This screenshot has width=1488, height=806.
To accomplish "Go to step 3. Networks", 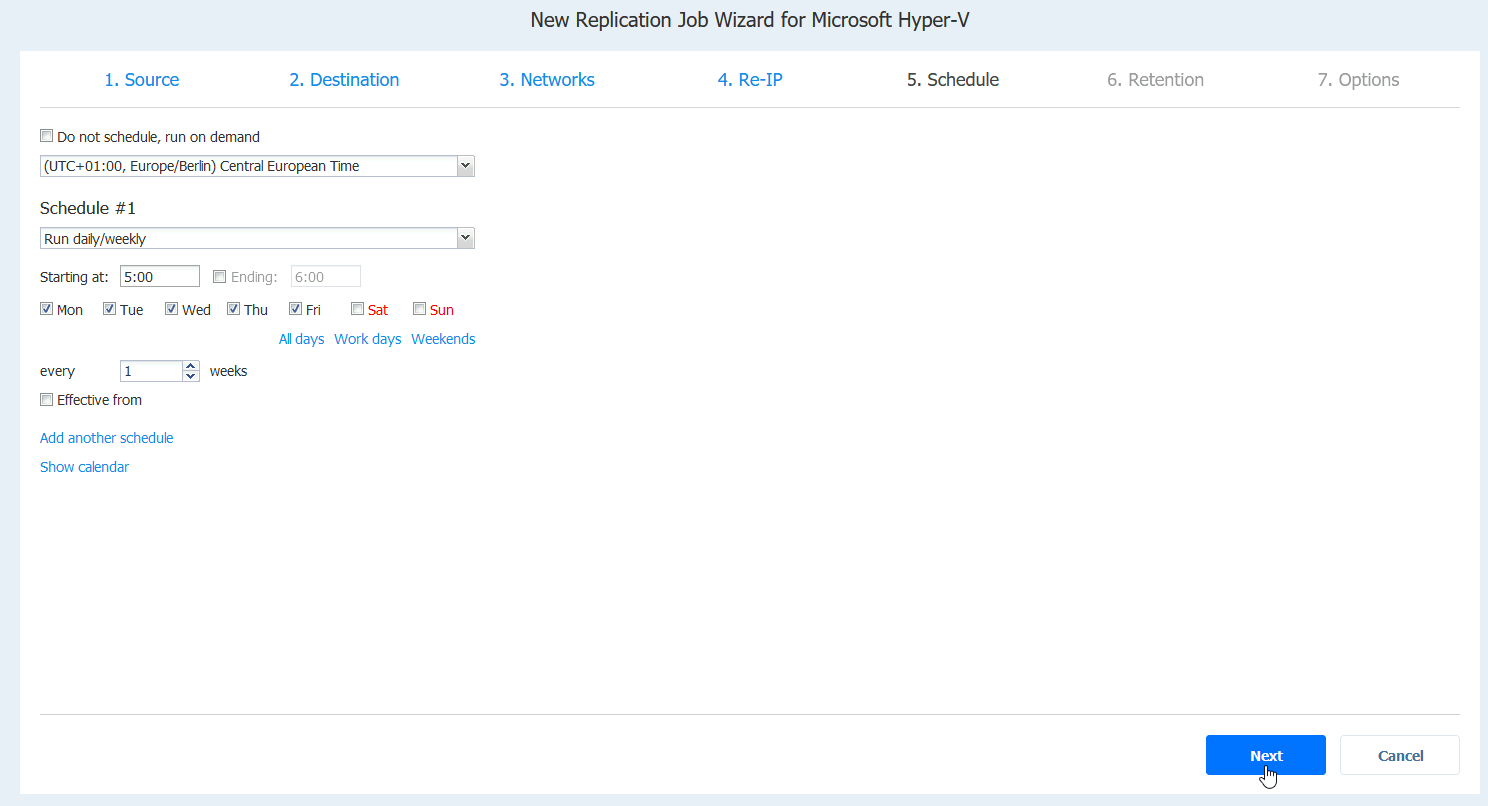I will tap(547, 80).
